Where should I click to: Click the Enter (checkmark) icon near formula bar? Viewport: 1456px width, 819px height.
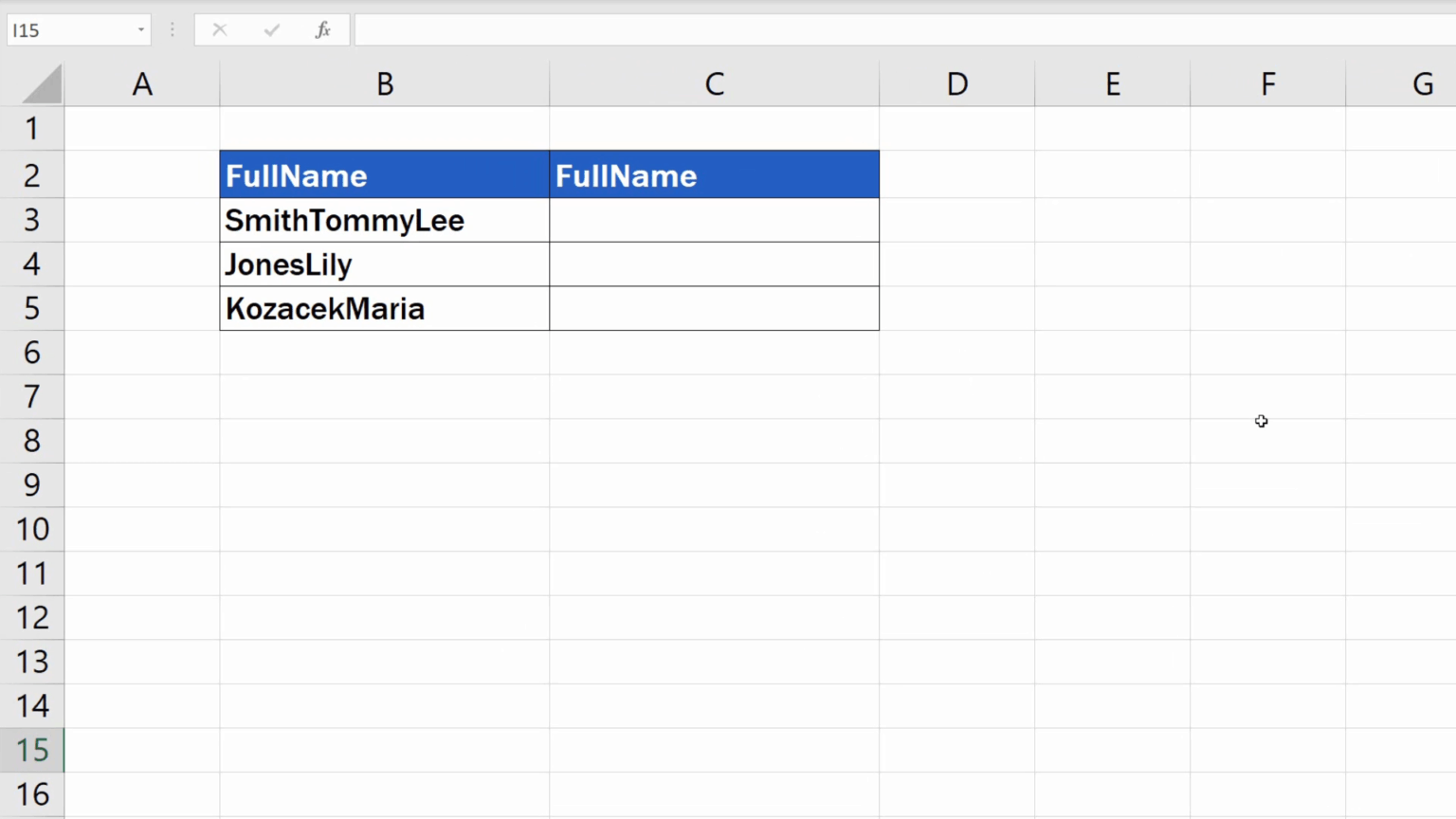pos(271,29)
